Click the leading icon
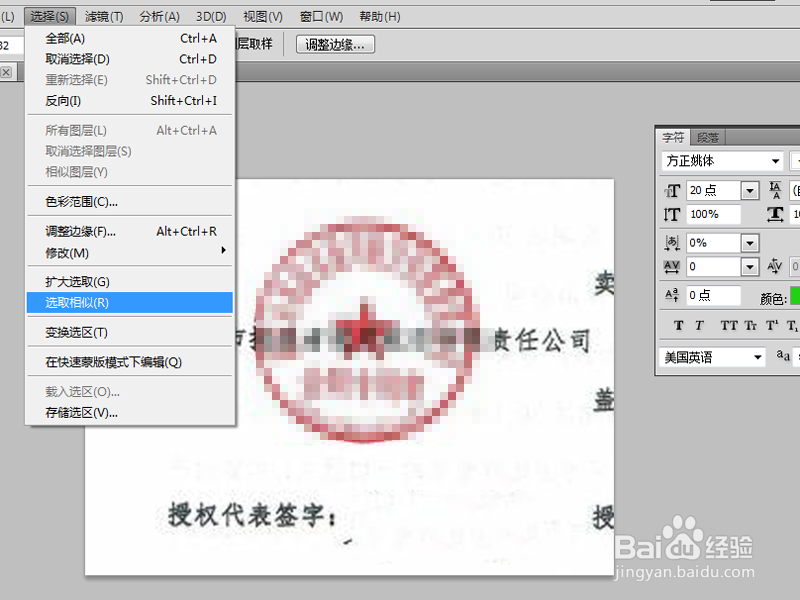This screenshot has height=600, width=800. [775, 190]
